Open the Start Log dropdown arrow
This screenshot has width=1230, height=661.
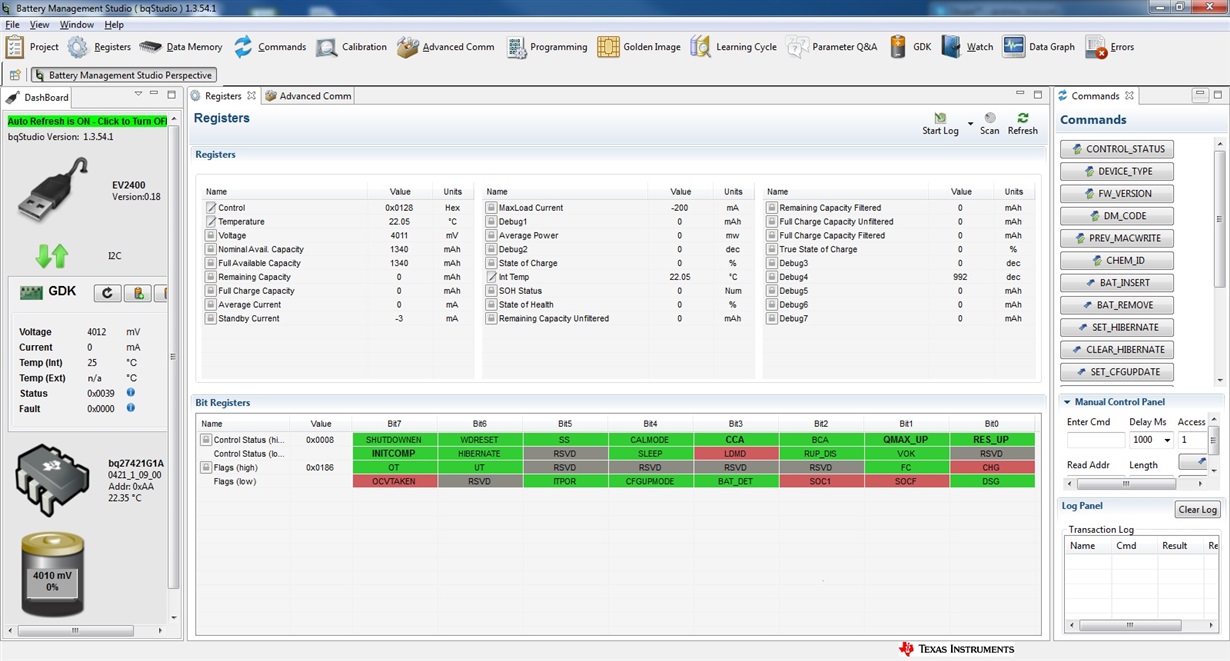[970, 123]
